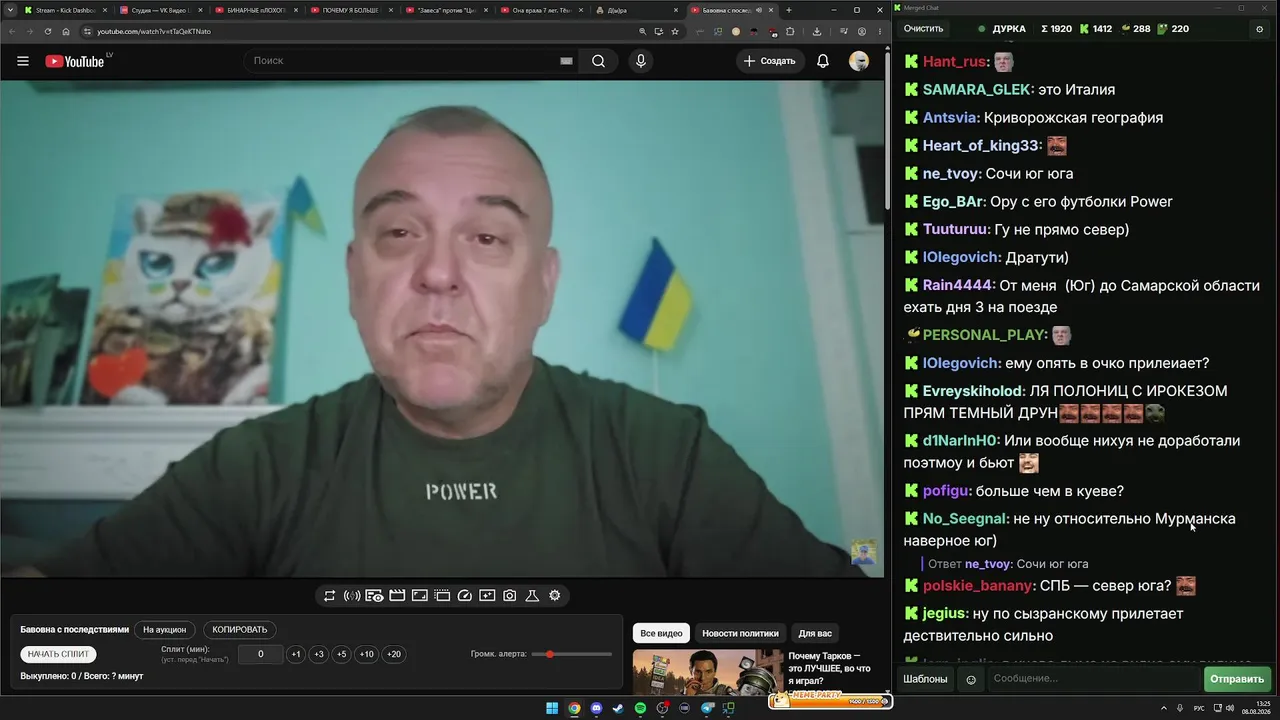Open Discord from the taskbar

click(596, 708)
